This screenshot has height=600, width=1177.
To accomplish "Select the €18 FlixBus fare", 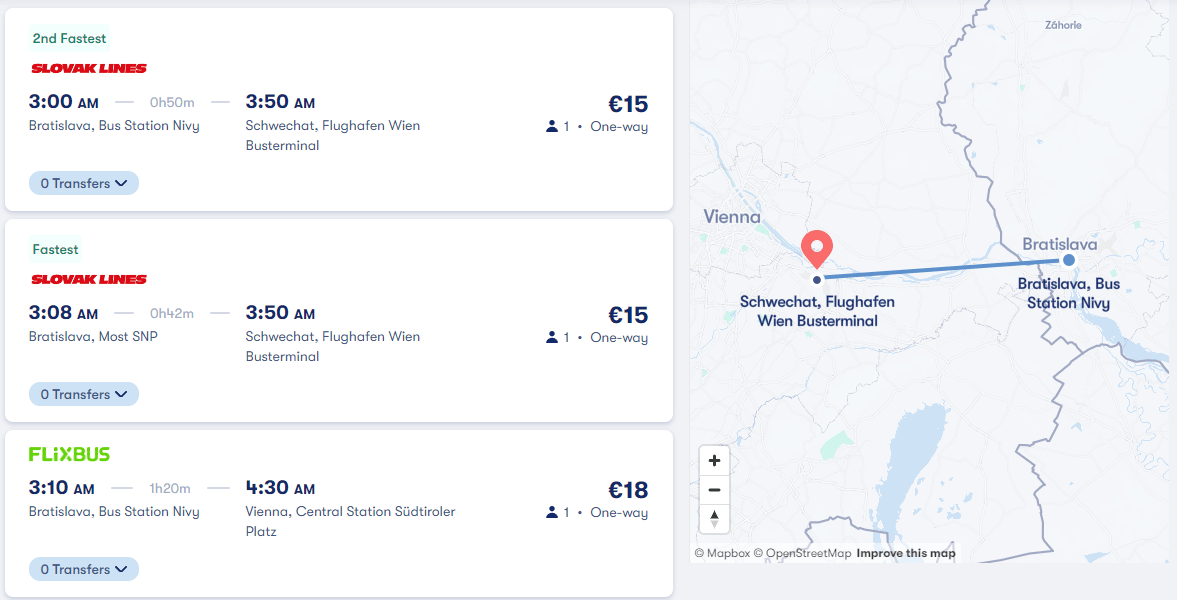I will 628,490.
